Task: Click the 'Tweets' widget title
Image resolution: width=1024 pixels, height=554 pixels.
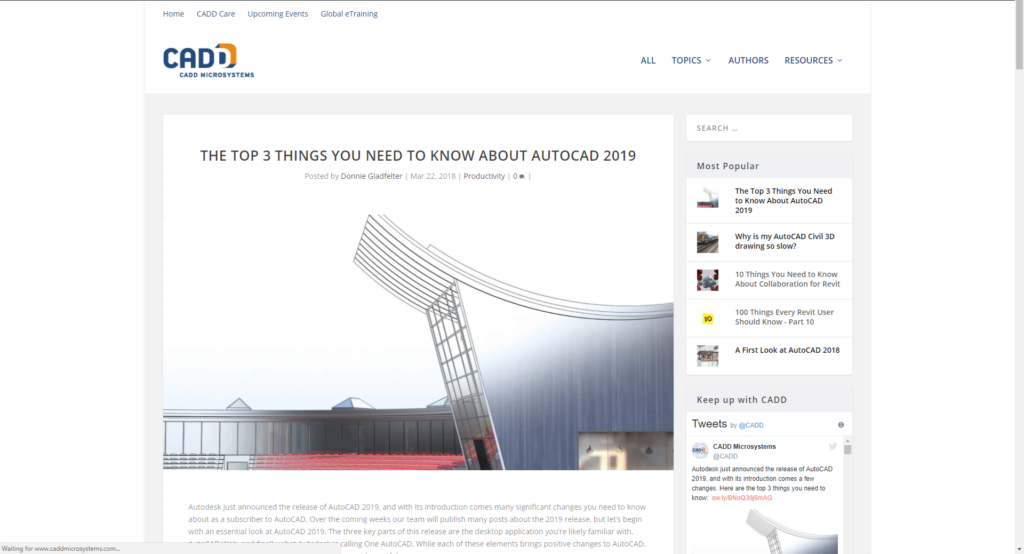Action: (x=709, y=424)
